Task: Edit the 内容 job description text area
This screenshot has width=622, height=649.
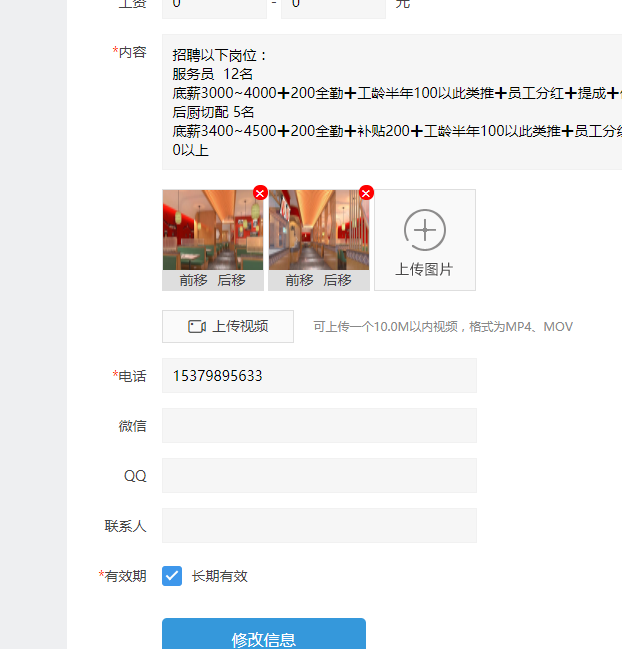Action: 392,102
